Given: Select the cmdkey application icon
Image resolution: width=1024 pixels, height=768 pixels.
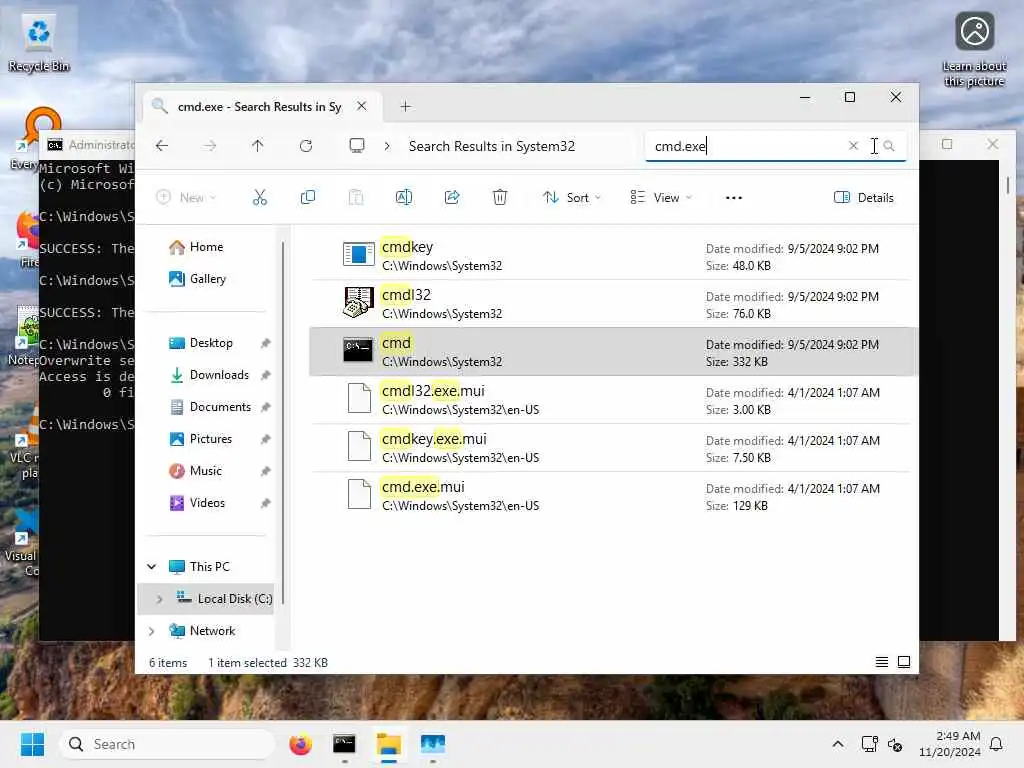Looking at the screenshot, I should 359,255.
